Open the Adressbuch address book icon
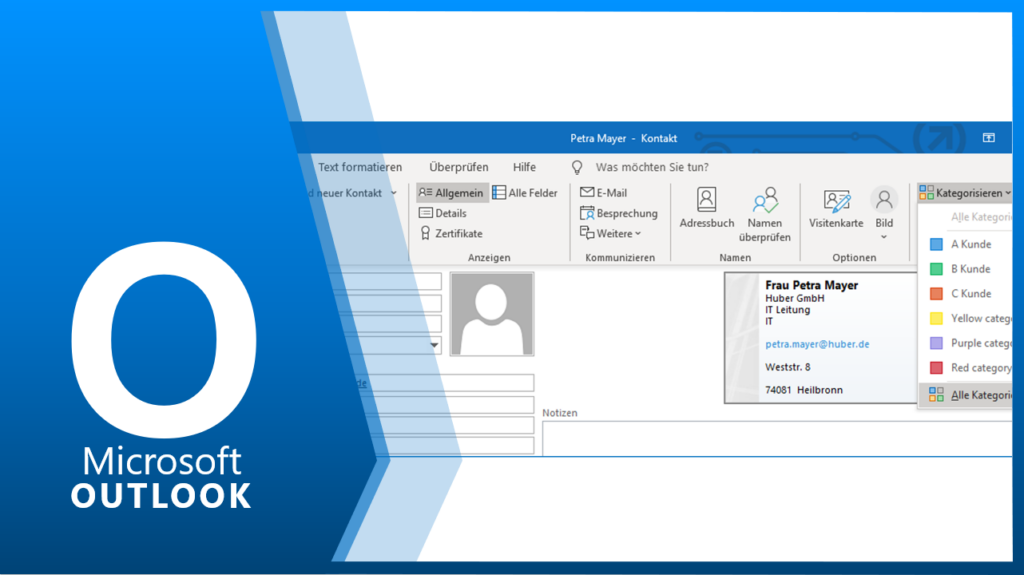Screen dimensions: 1024x575 [x=706, y=200]
